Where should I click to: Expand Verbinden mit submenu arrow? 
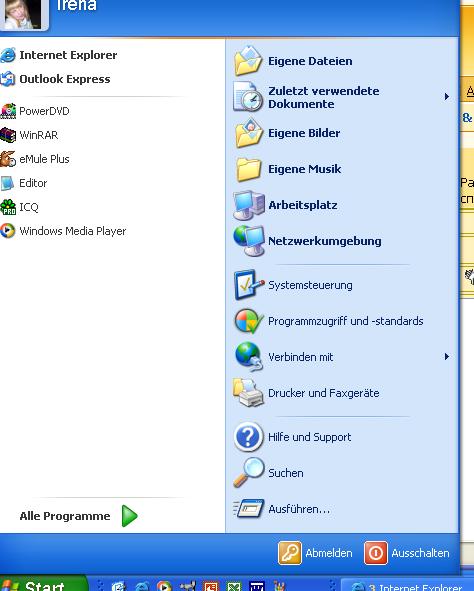[446, 357]
